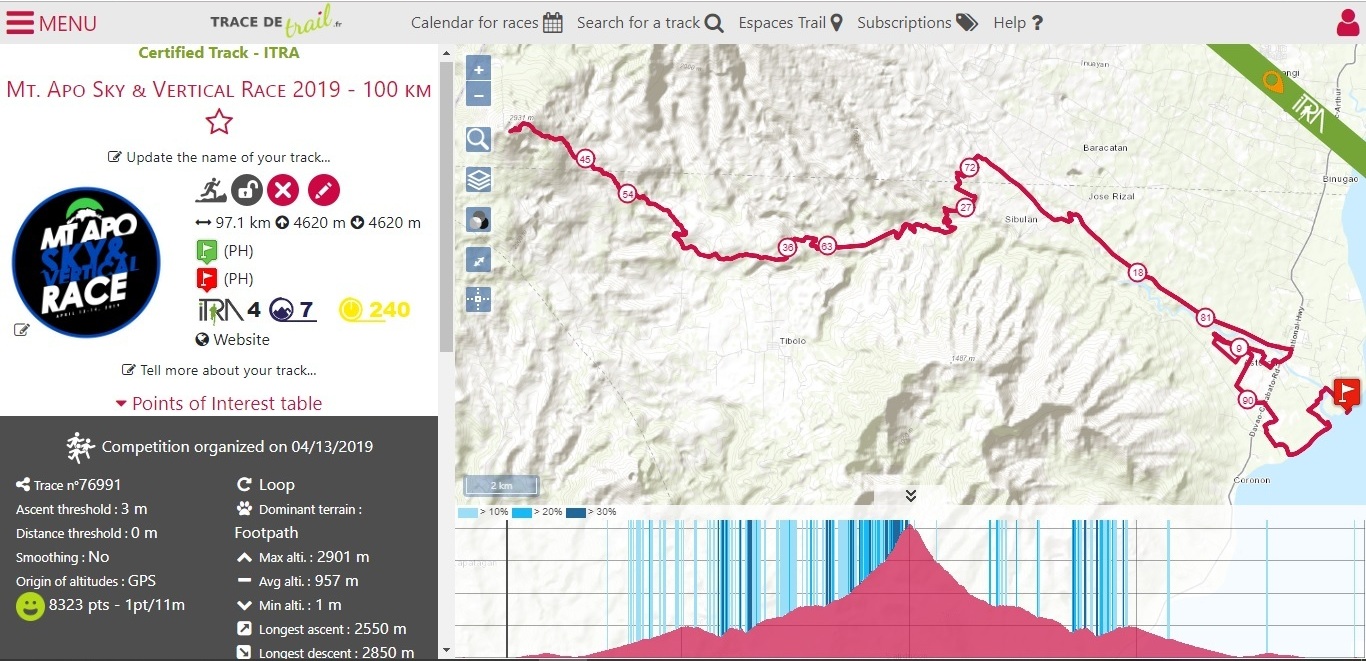Viewport: 1366px width, 661px height.
Task: Click the Origin of altitudes : GPS text
Action: point(86,581)
